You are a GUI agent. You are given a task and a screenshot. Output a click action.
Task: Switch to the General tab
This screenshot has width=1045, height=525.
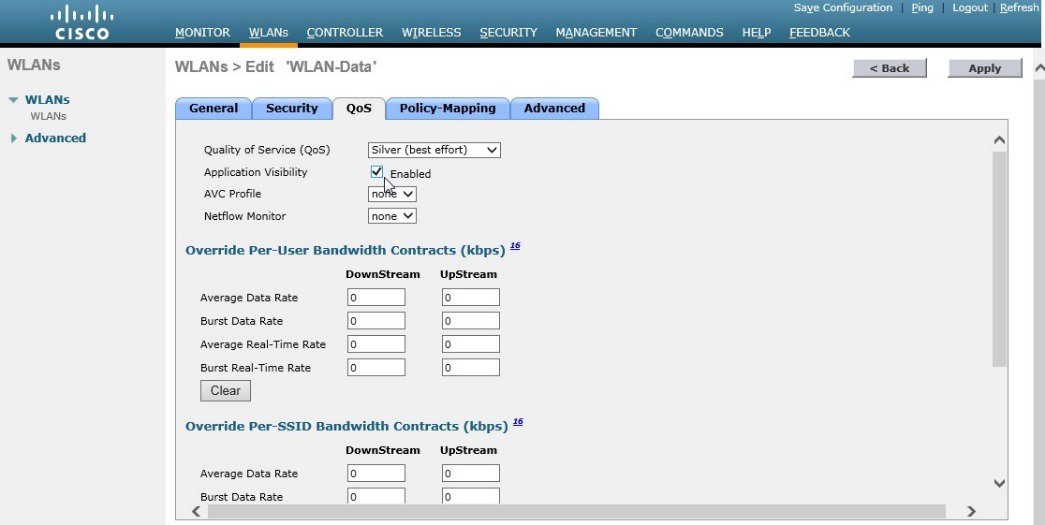coord(213,108)
